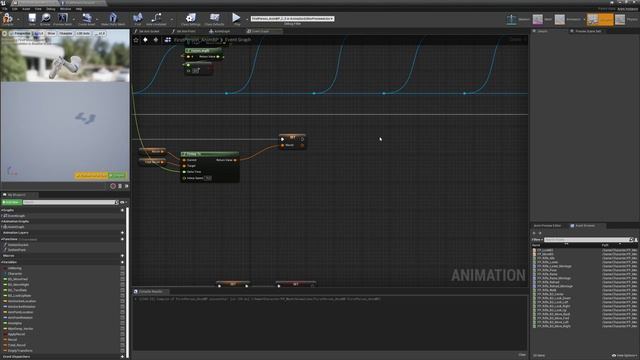Open the View menu
Image resolution: width=640 pixels, height=360 pixels.
point(38,9)
